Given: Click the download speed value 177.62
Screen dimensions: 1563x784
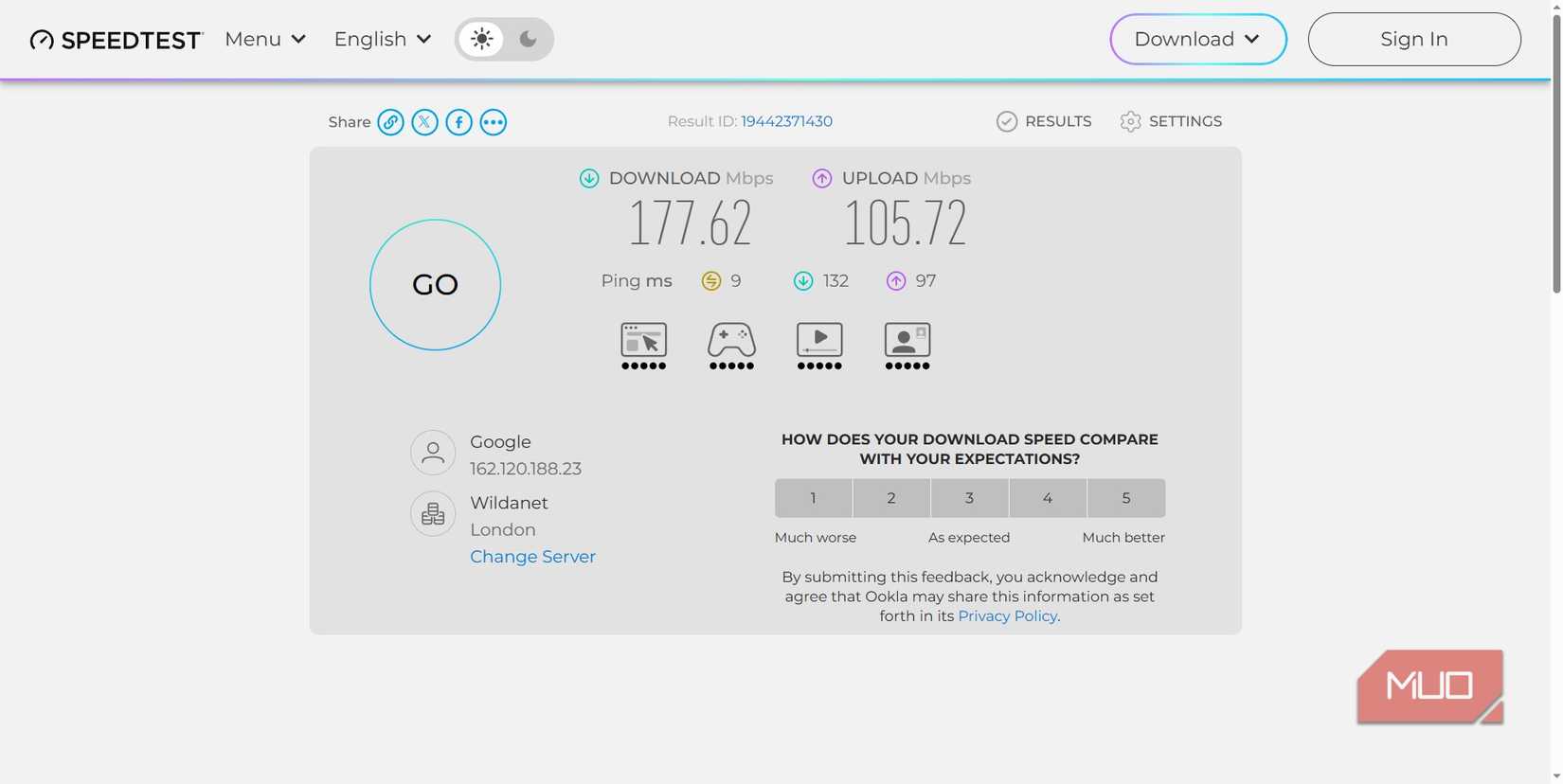Looking at the screenshot, I should pos(691,223).
